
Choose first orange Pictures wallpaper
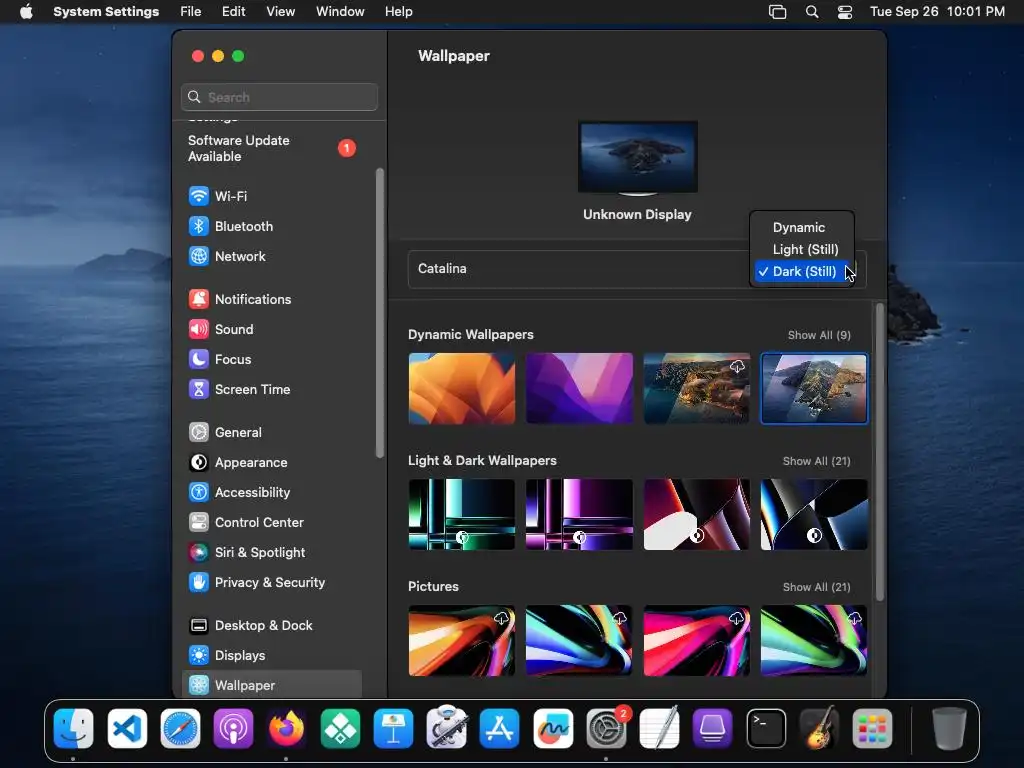pyautogui.click(x=462, y=641)
